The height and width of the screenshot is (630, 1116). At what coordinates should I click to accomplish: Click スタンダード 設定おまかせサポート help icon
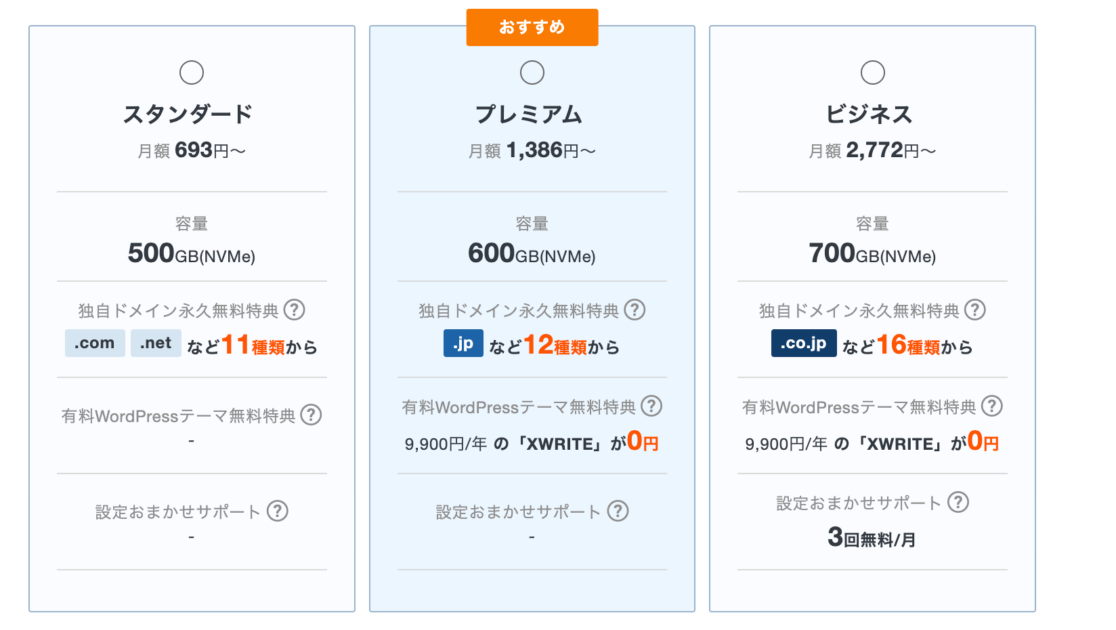point(277,511)
